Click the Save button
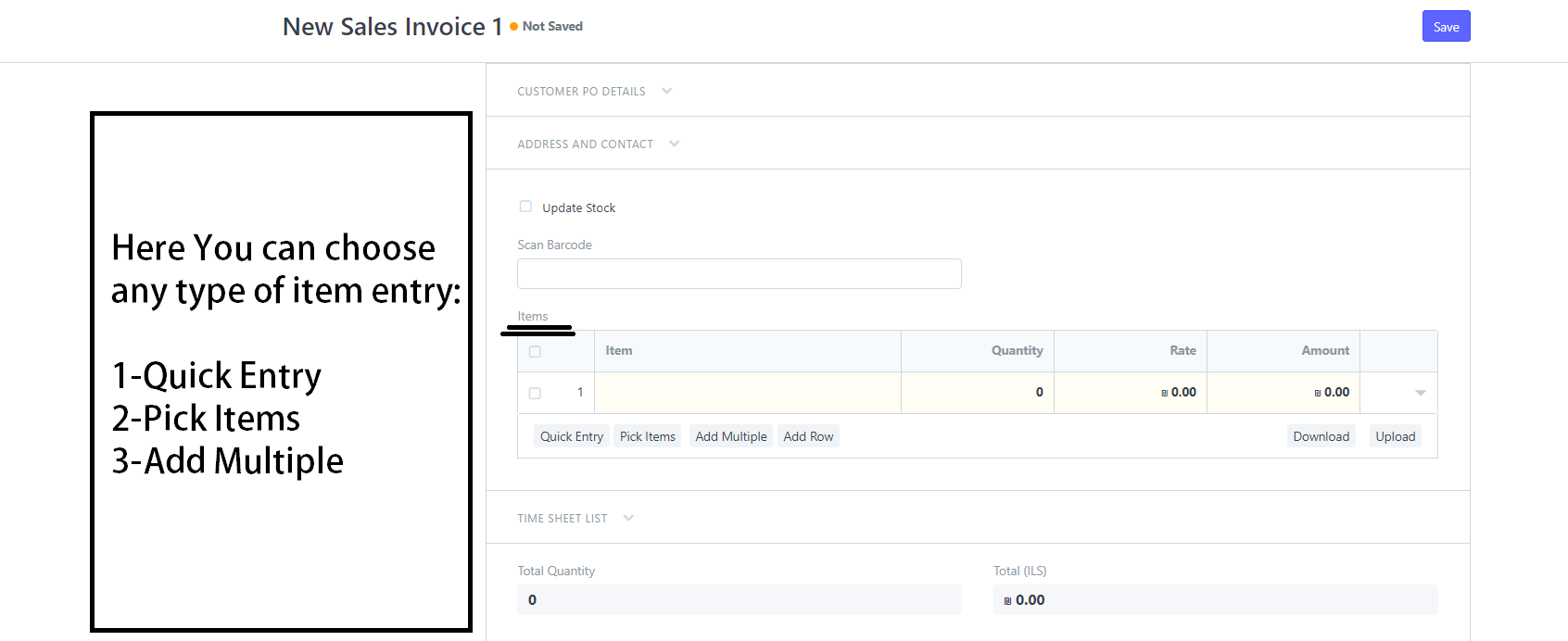This screenshot has width=1568, height=641. [1446, 27]
